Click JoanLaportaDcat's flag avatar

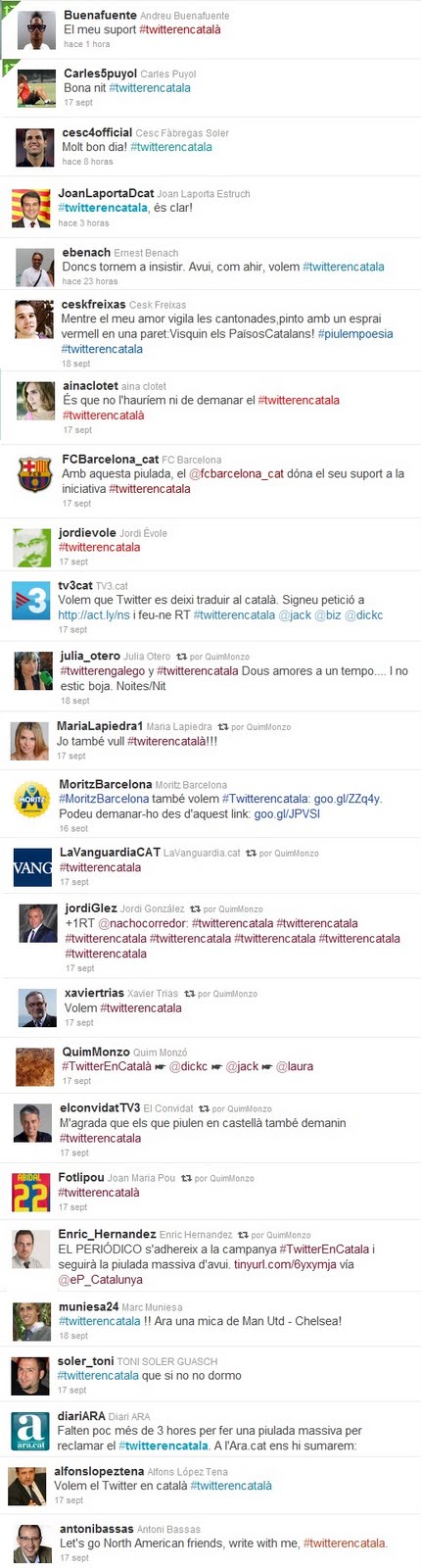(30, 209)
